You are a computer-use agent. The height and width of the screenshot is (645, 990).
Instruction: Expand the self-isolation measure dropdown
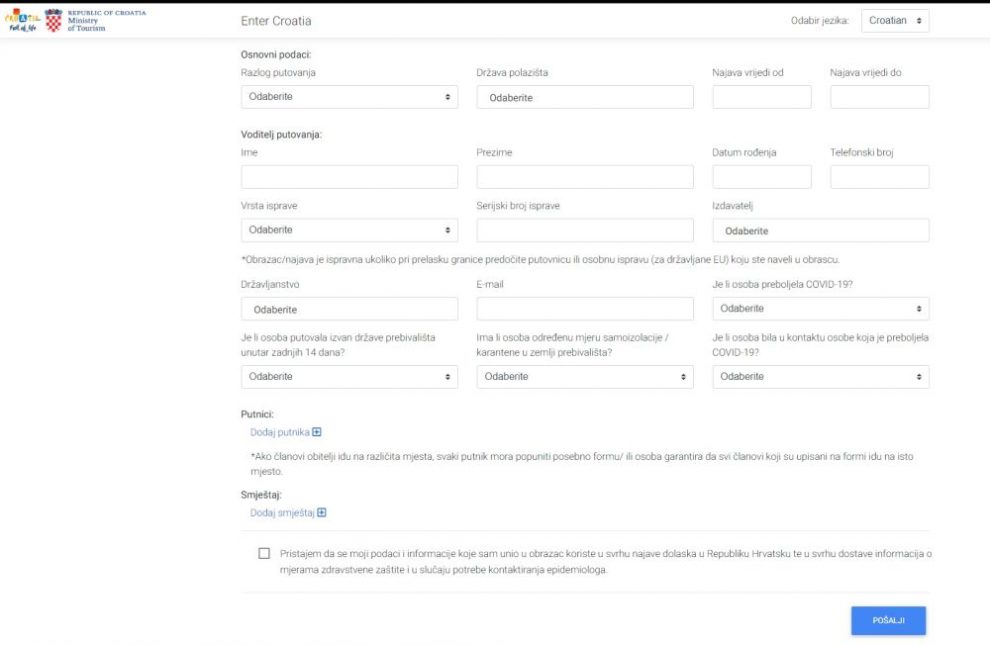click(585, 377)
